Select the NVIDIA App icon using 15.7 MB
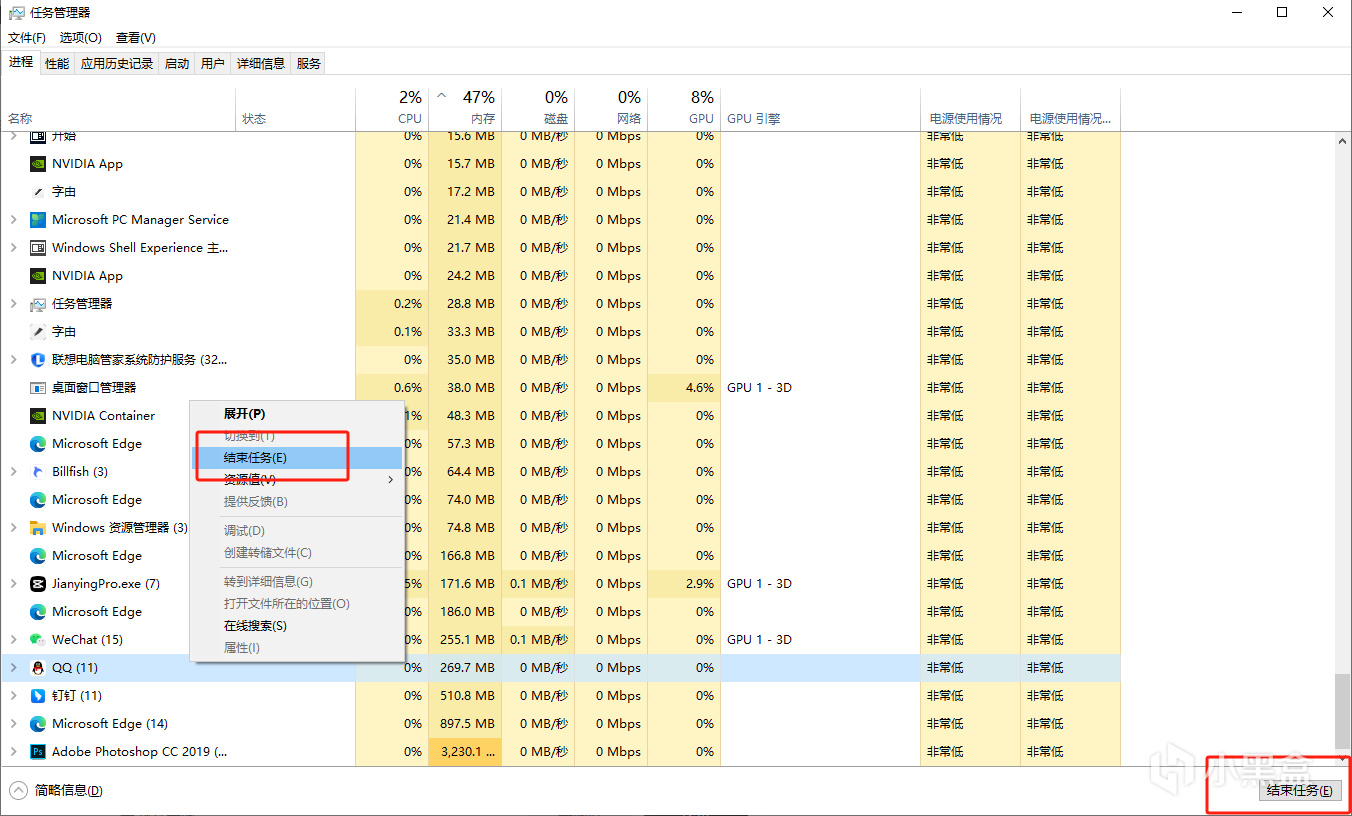The height and width of the screenshot is (816, 1352). pyautogui.click(x=38, y=164)
